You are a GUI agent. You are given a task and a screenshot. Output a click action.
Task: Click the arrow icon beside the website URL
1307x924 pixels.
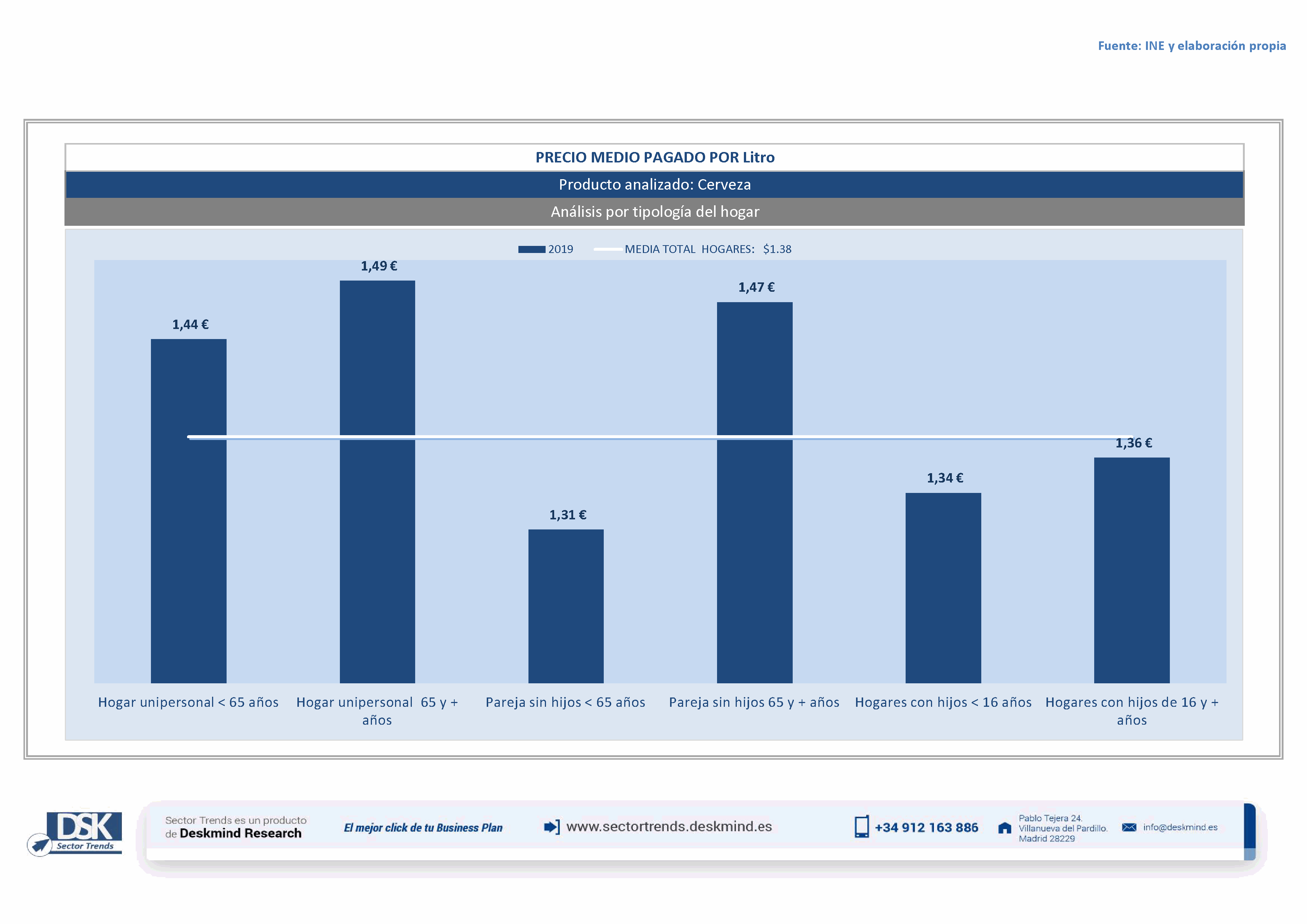[x=552, y=827]
